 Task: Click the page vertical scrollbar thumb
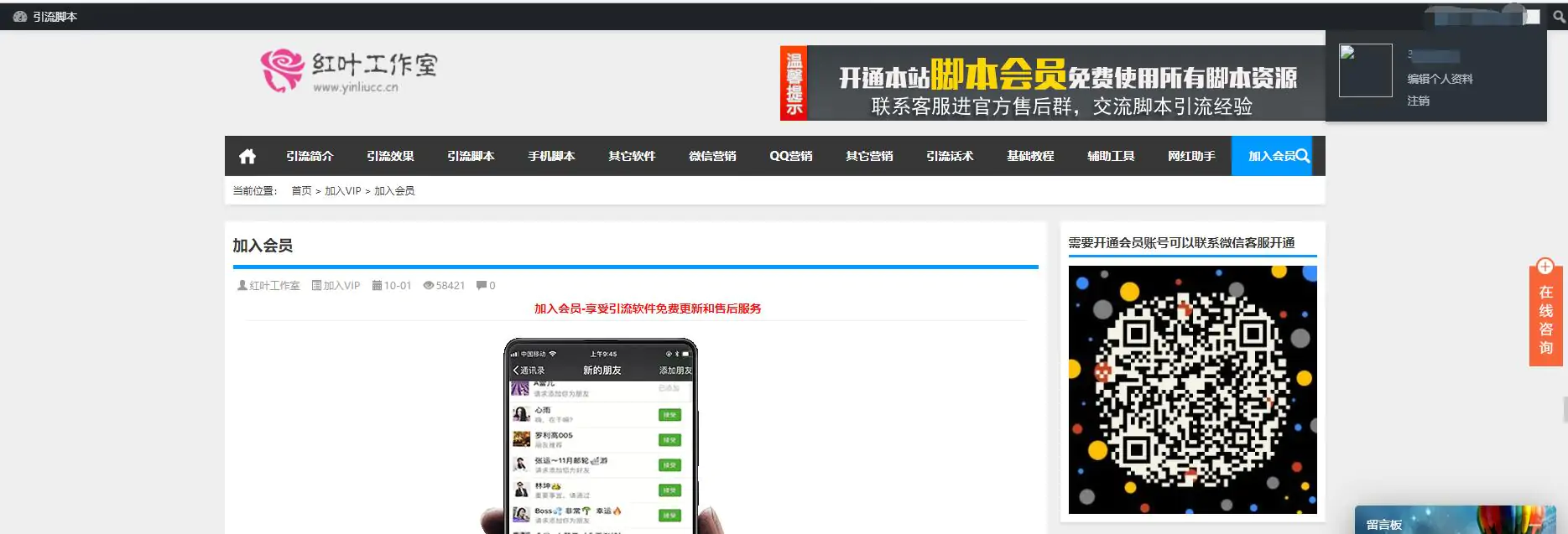point(1565,410)
